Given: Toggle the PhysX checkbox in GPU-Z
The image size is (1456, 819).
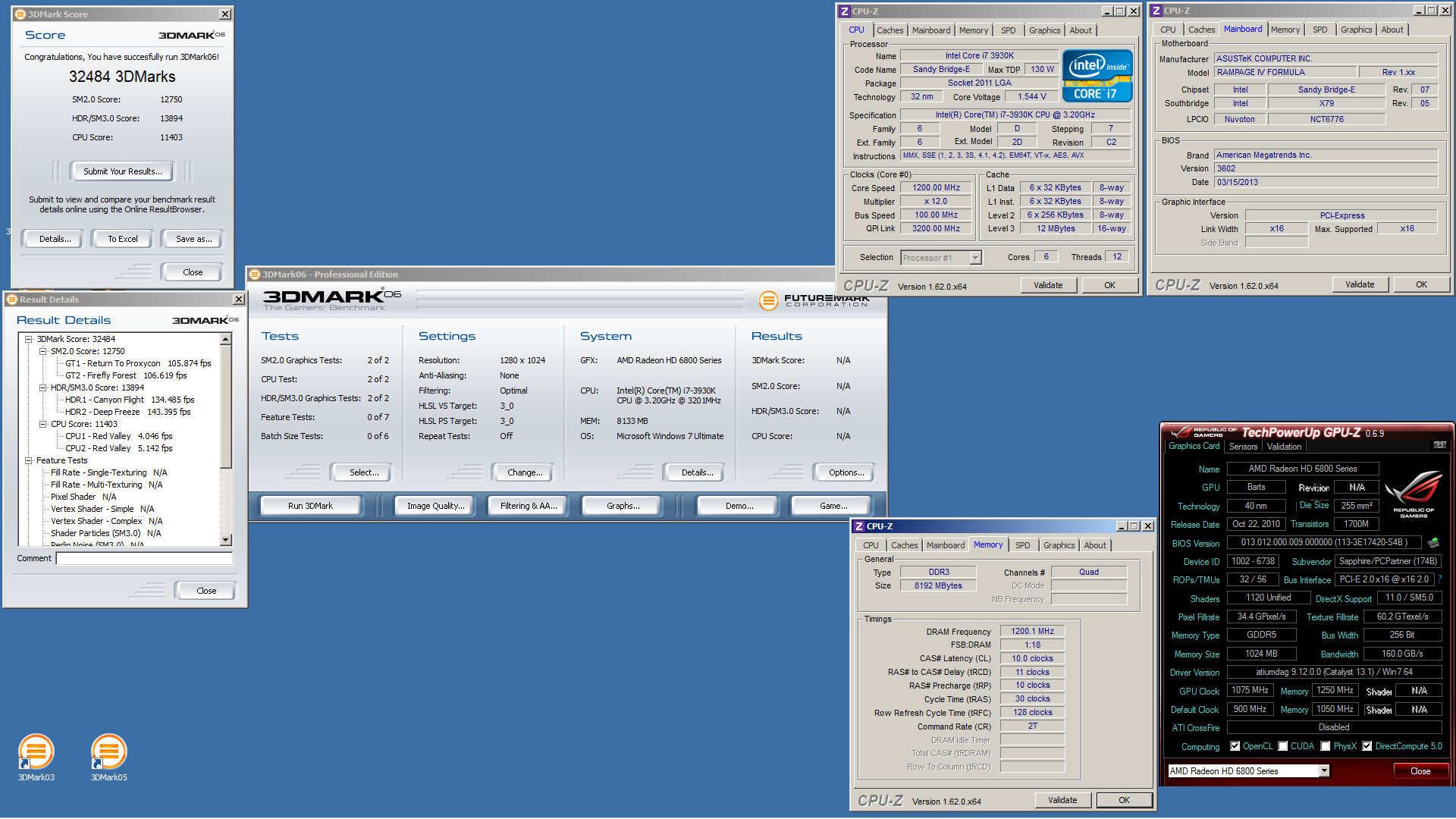Looking at the screenshot, I should (x=1325, y=746).
